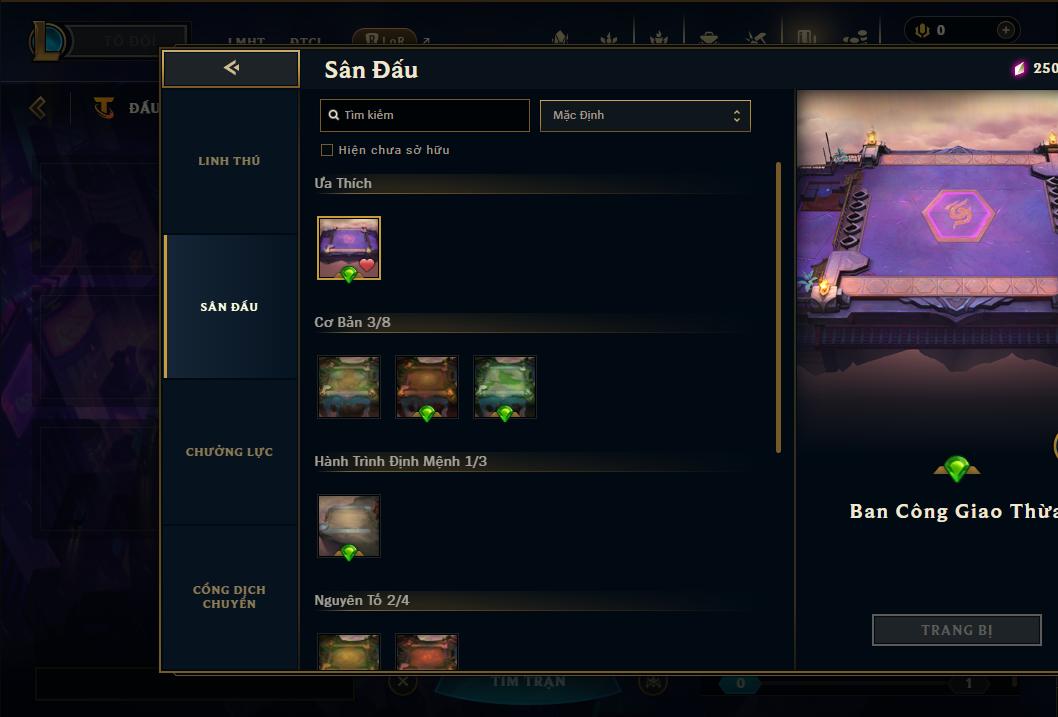1058x717 pixels.
Task: Click the arena list vertical scrollbar
Action: [778, 308]
